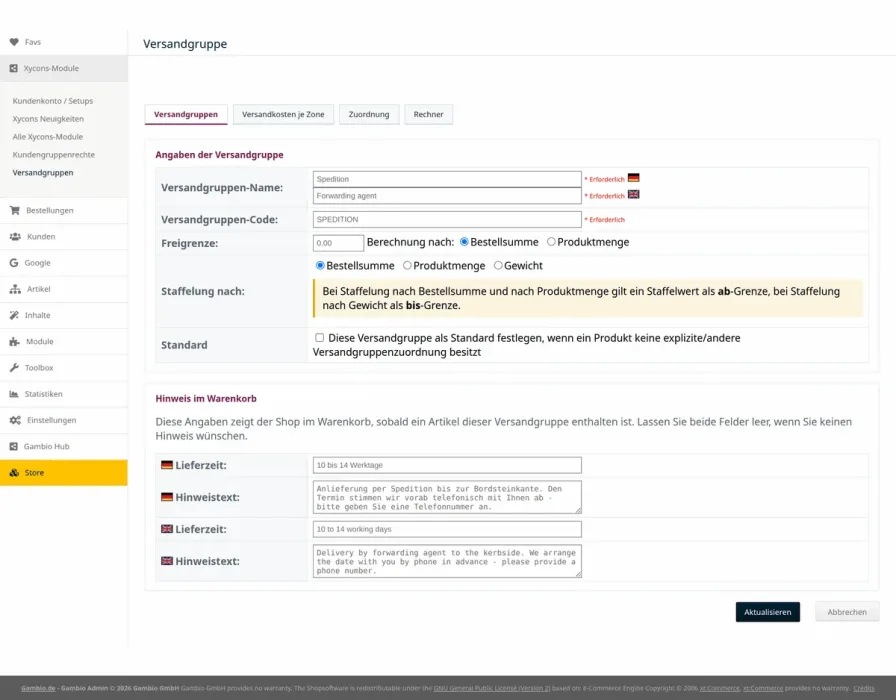The height and width of the screenshot is (700, 896).
Task: Click the Kunden people icon
Action: pos(15,237)
